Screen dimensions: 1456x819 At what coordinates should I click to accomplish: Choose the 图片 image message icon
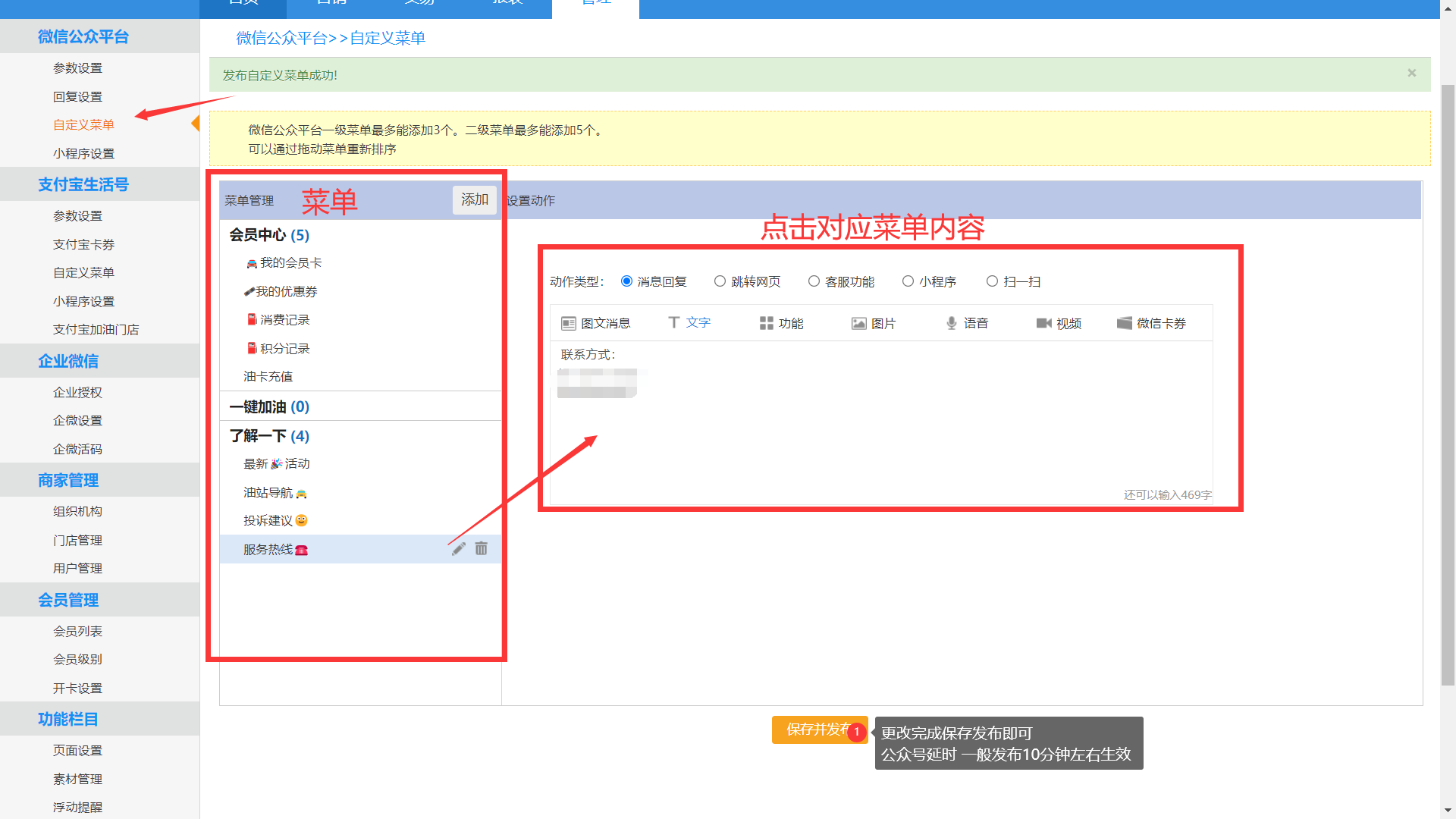point(858,324)
